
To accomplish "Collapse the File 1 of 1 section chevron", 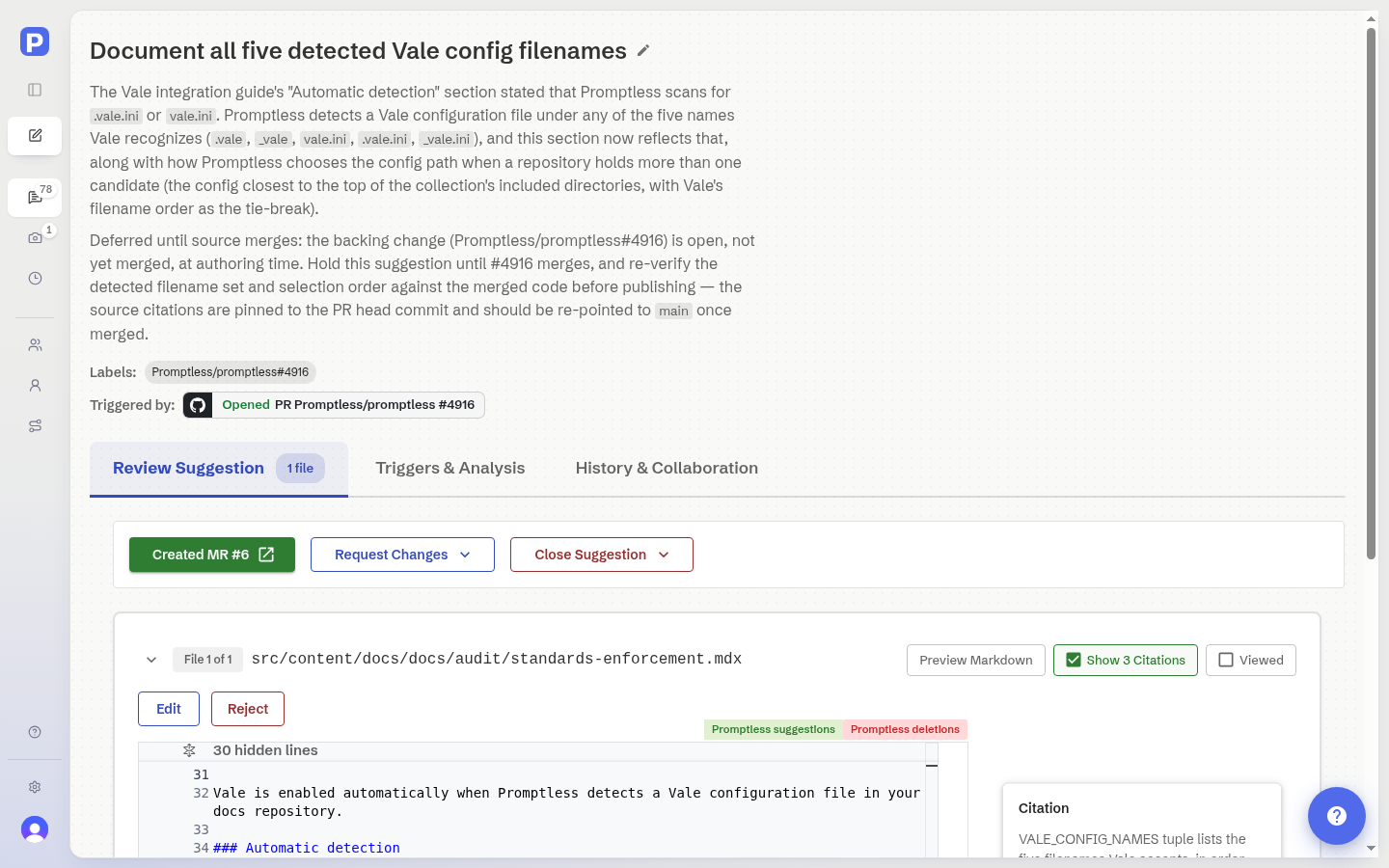I will click(x=151, y=660).
